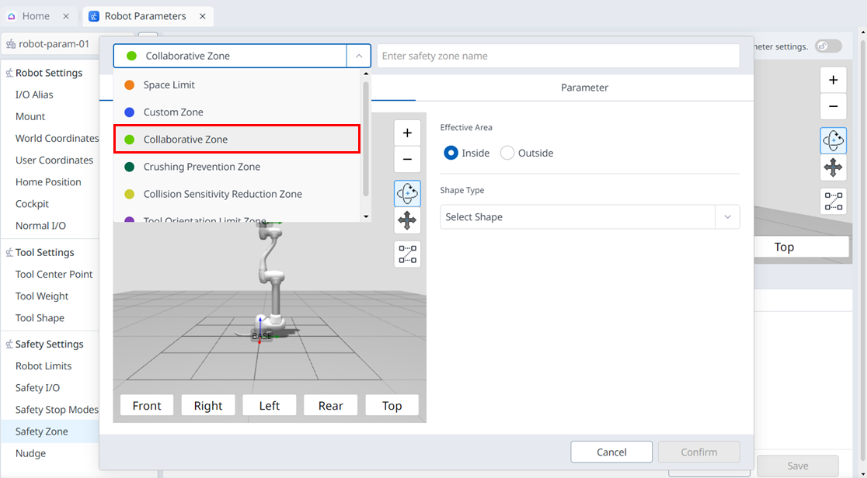
Task: Select the Outside effective area option
Action: click(507, 153)
